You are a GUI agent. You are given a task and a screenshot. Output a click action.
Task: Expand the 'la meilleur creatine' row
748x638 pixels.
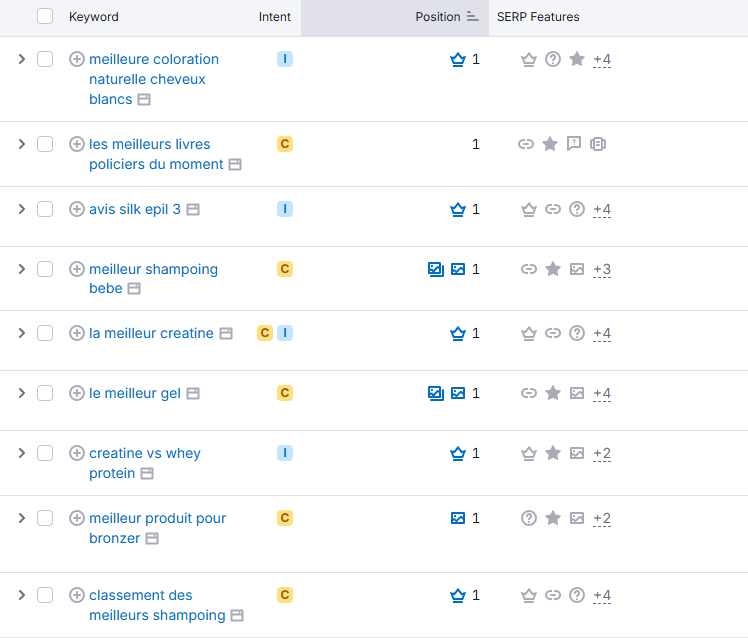click(21, 333)
